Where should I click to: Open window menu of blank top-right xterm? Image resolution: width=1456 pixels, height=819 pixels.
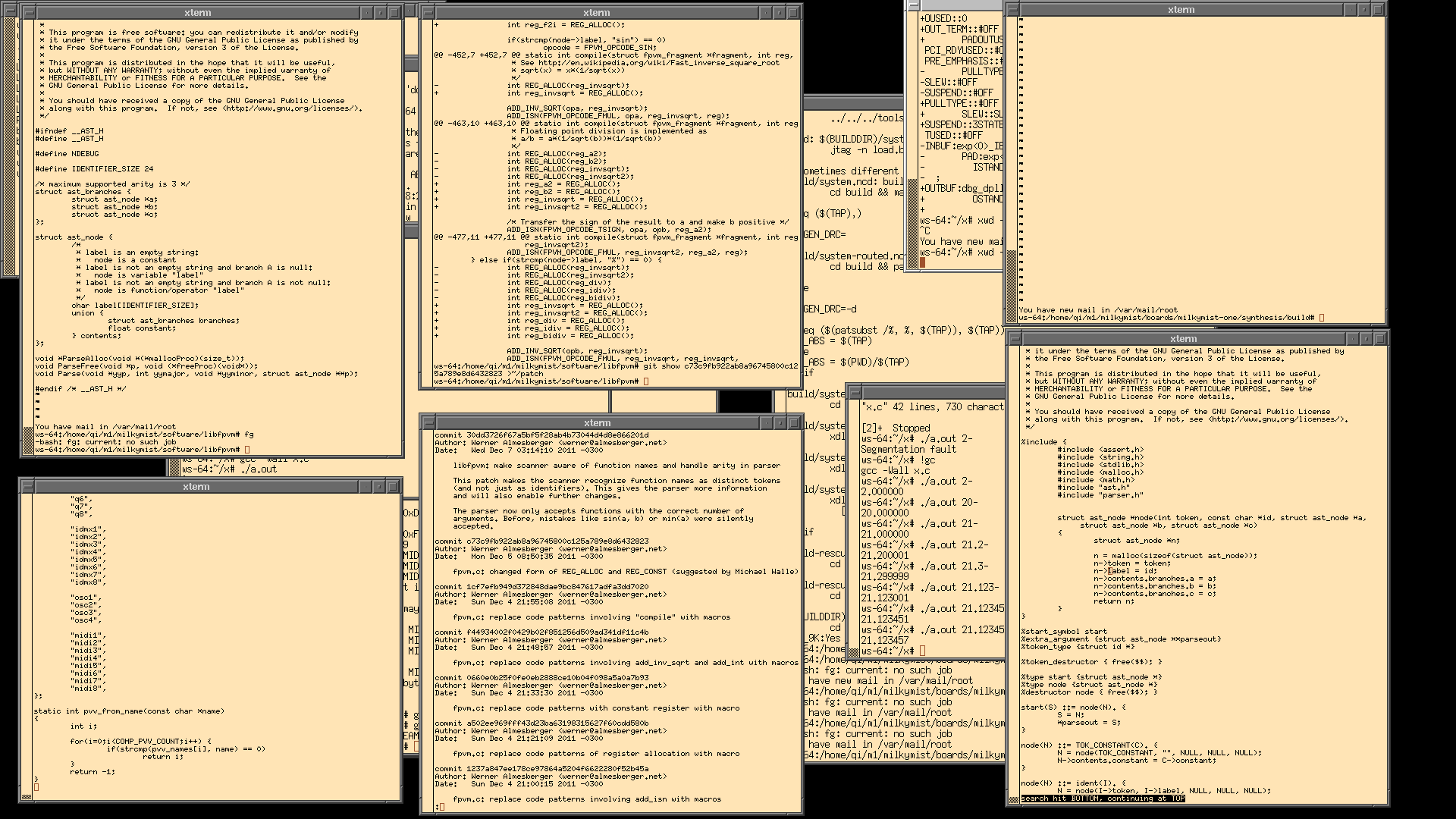coord(1013,10)
